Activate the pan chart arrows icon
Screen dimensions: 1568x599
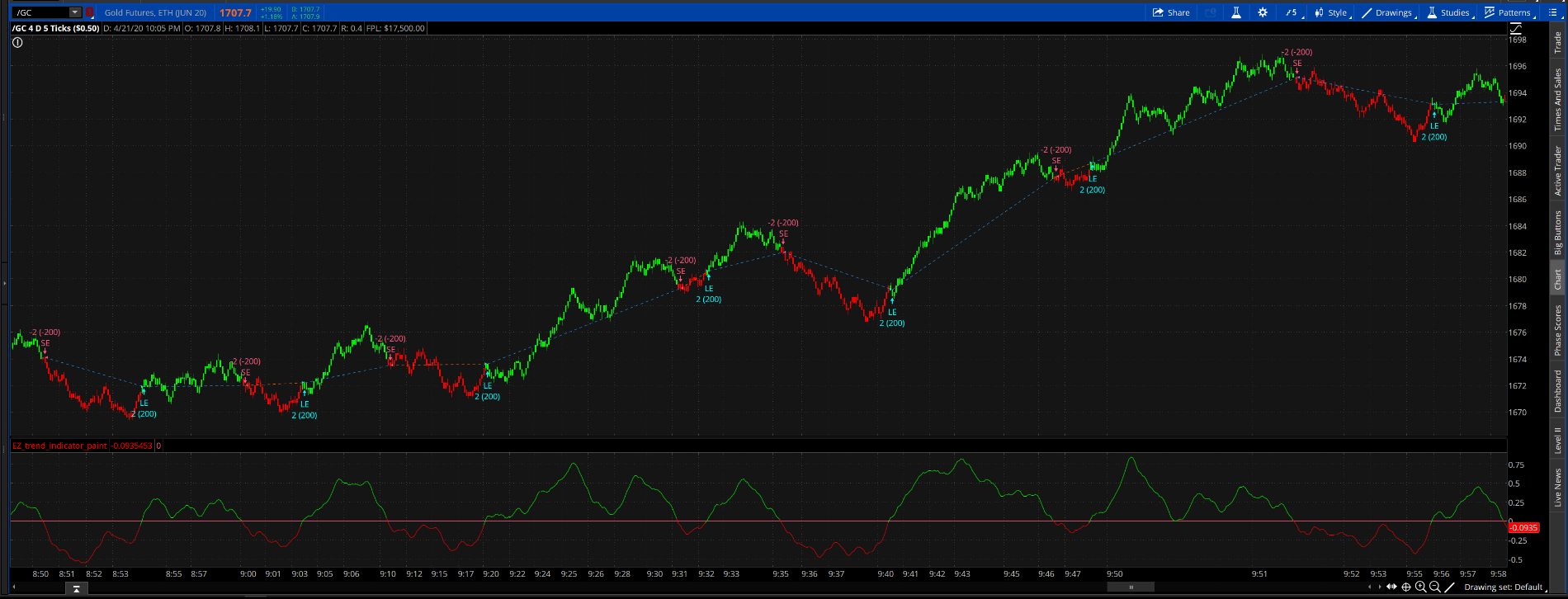pyautogui.click(x=1392, y=587)
